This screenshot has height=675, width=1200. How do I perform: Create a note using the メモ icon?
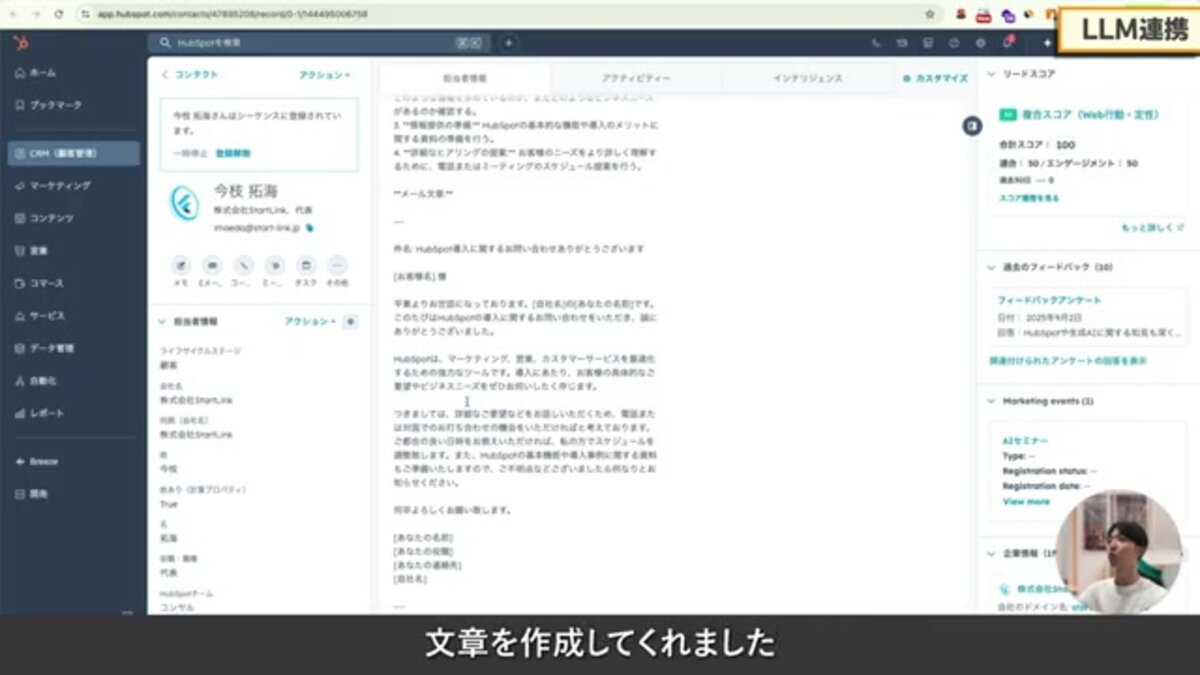[182, 266]
